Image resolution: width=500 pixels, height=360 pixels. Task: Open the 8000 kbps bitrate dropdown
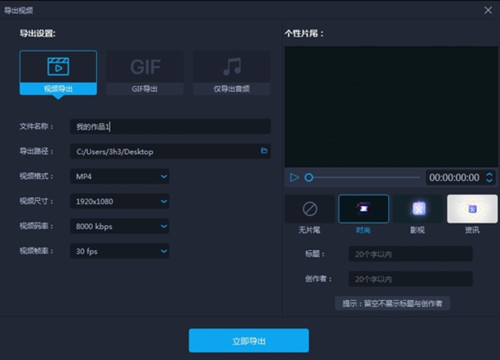click(x=120, y=226)
